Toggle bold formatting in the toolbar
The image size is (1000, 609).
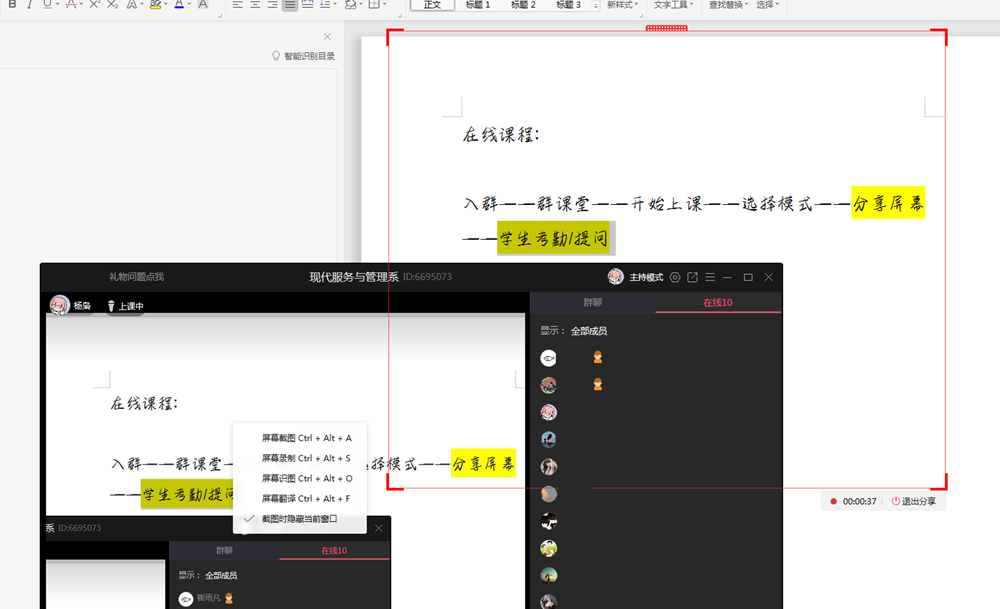click(12, 5)
